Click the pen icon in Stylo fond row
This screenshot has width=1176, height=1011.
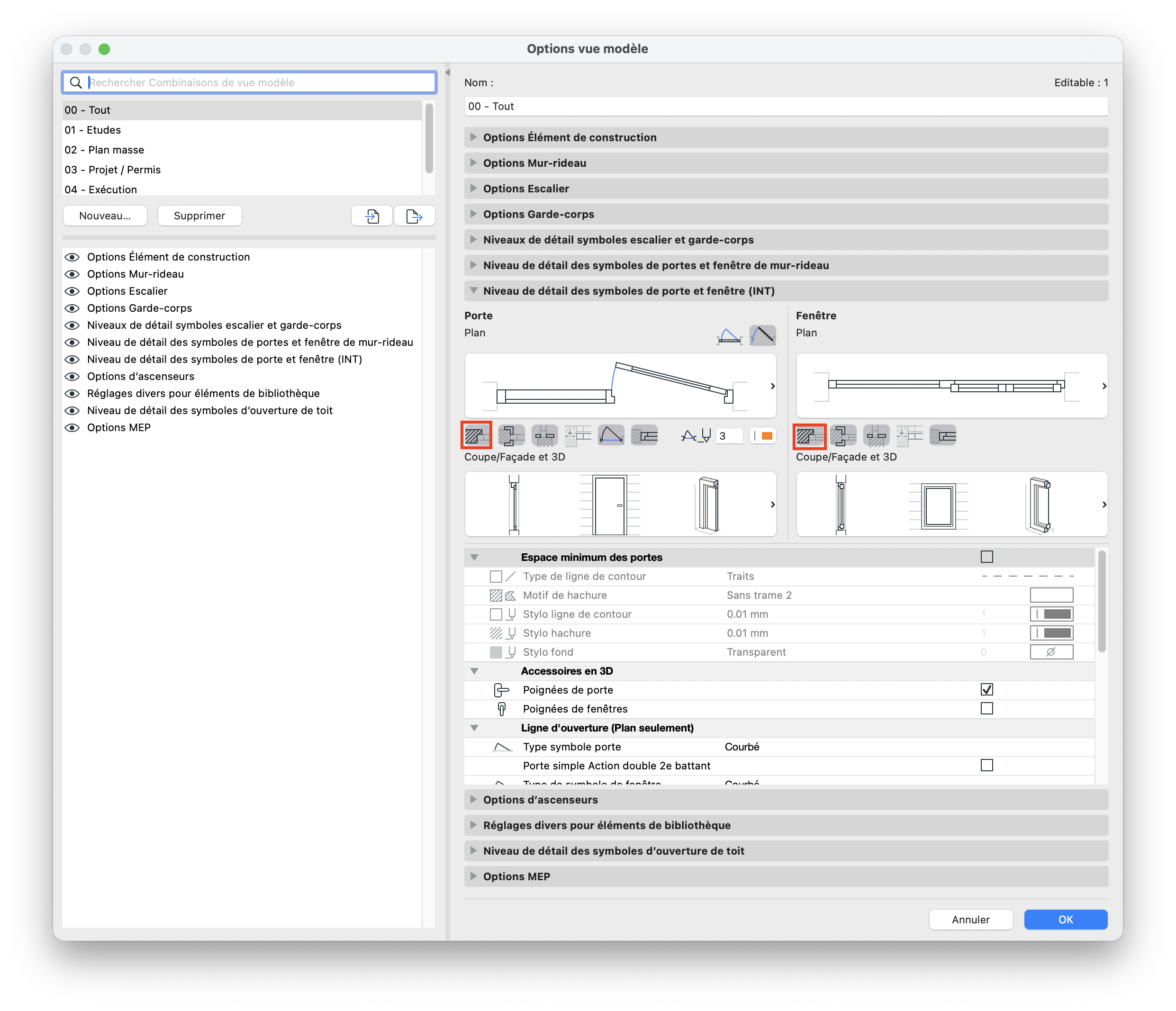click(x=511, y=652)
